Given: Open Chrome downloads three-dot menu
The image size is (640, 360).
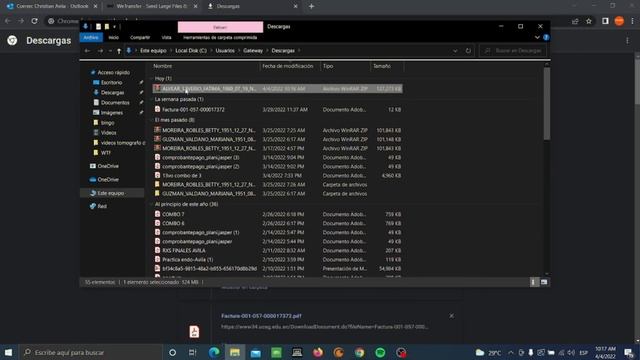Looking at the screenshot, I should pos(627,40).
